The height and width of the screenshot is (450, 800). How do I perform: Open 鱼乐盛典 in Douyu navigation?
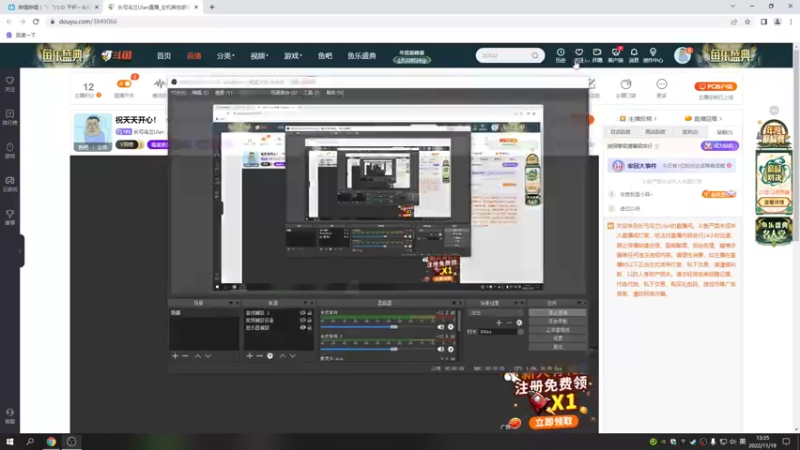click(362, 56)
